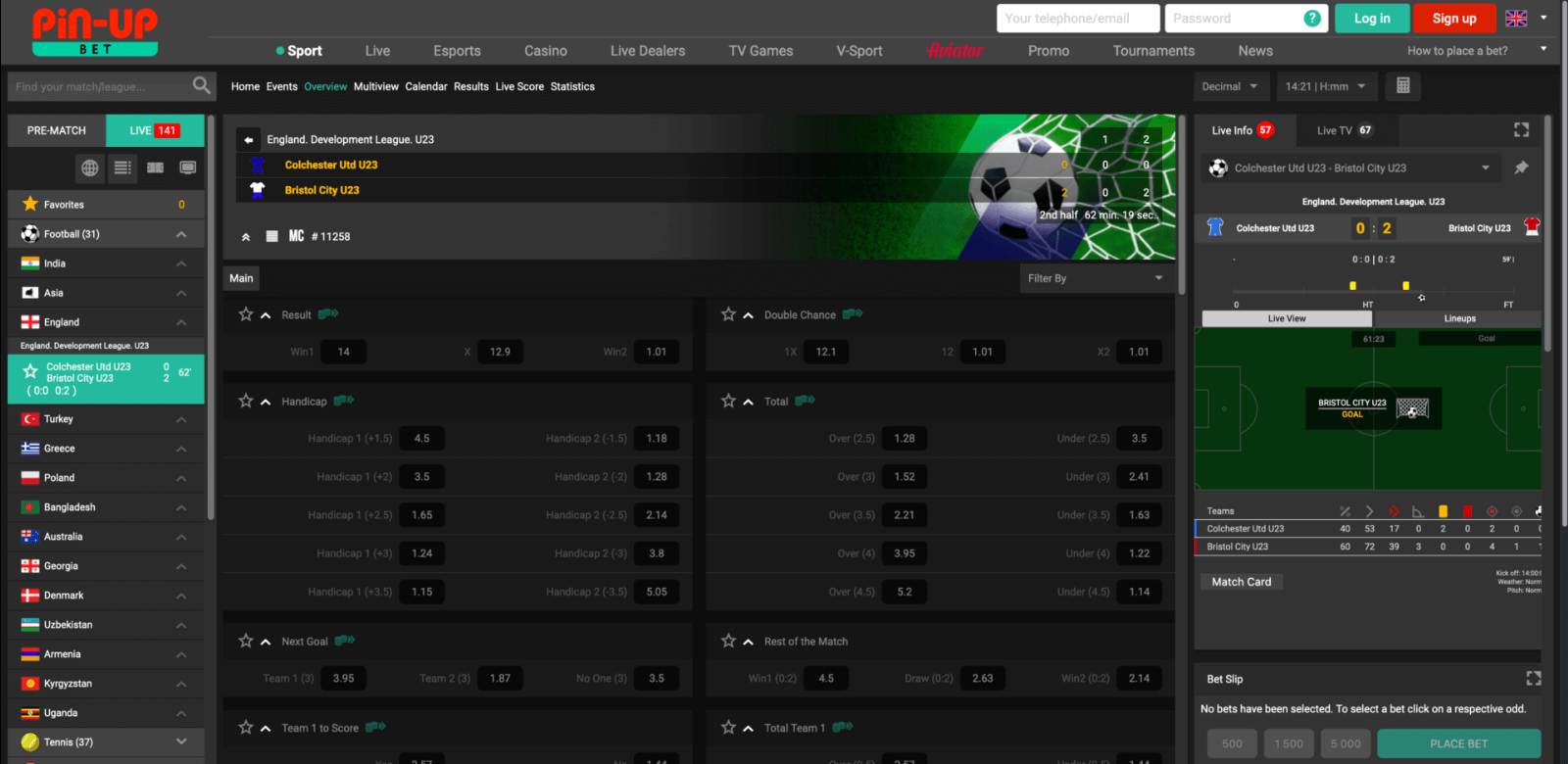Open the time format dropdown

[1327, 86]
